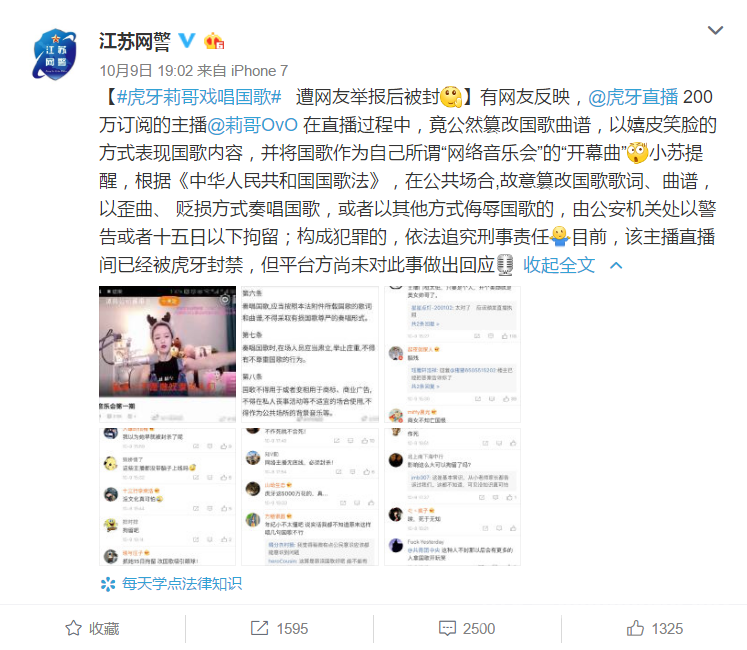
Task: Open the @莉哥OvO mention link
Action: (252, 125)
